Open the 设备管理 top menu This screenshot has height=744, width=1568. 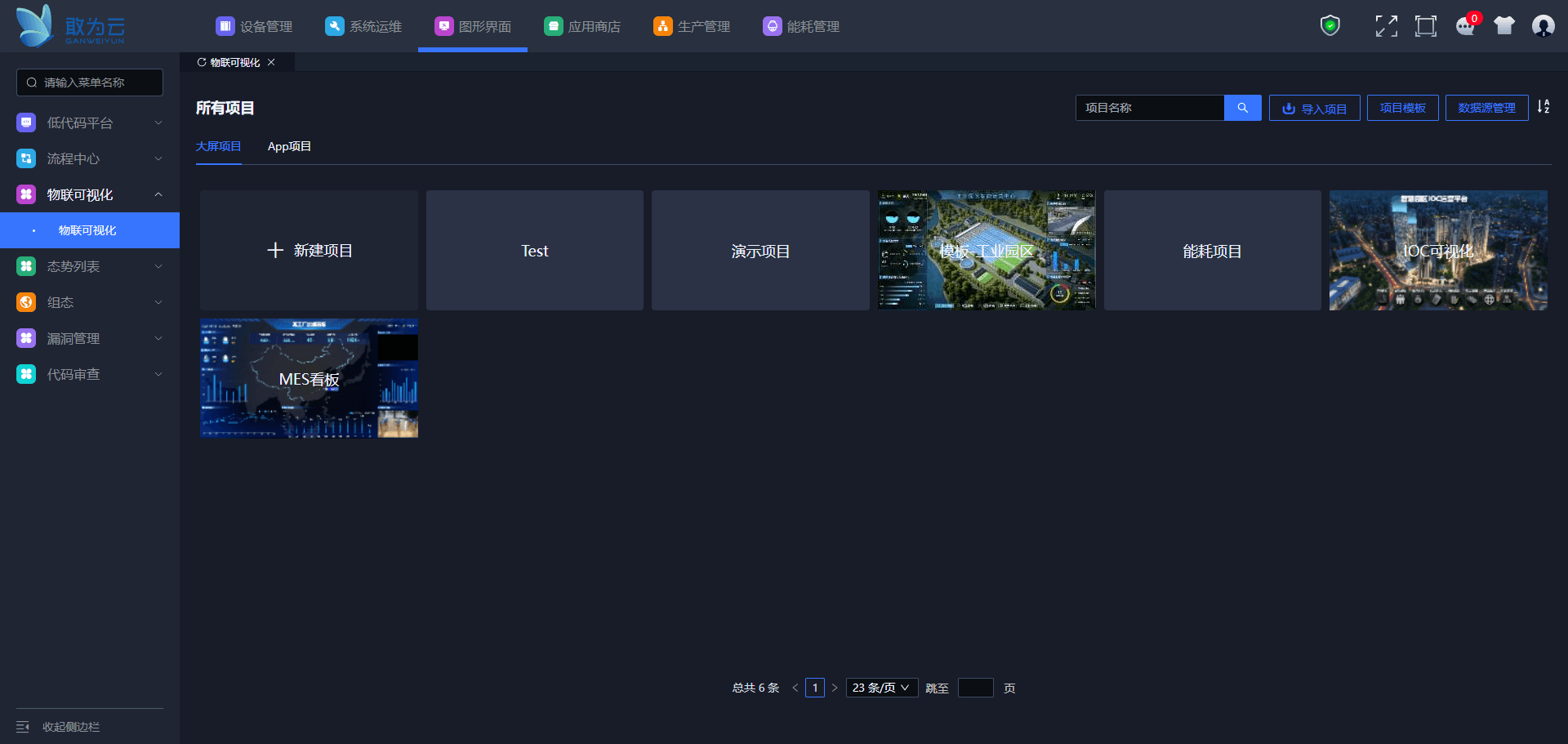click(254, 26)
